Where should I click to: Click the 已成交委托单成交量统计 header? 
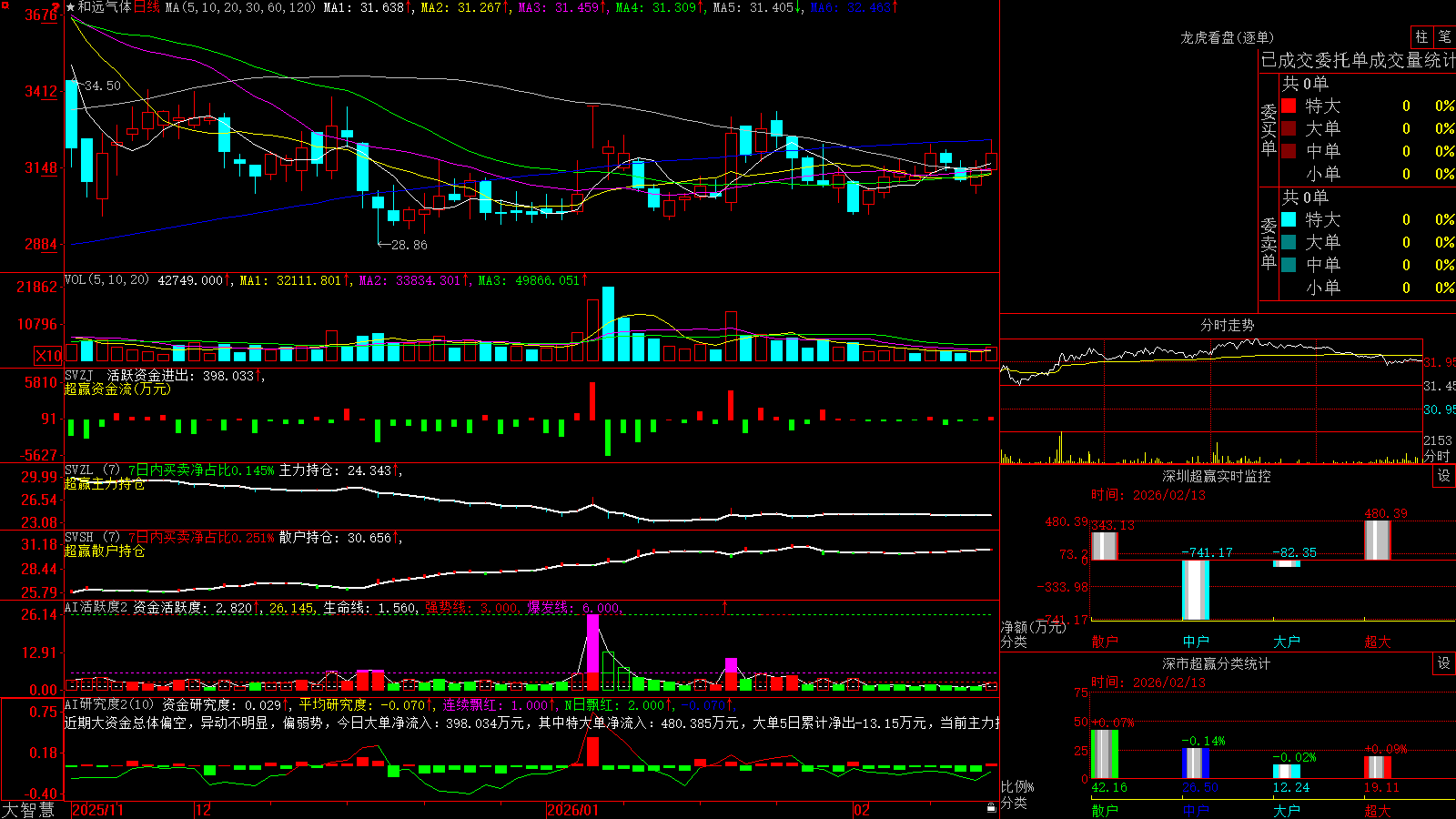click(x=1358, y=60)
